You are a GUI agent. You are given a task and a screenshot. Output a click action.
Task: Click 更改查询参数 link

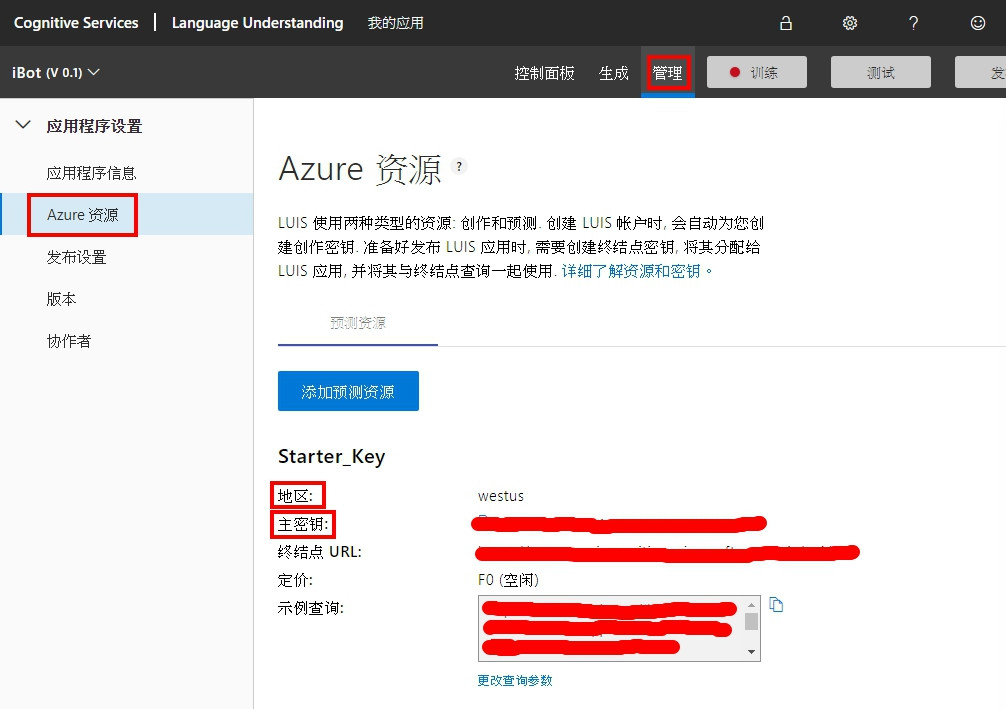point(515,680)
